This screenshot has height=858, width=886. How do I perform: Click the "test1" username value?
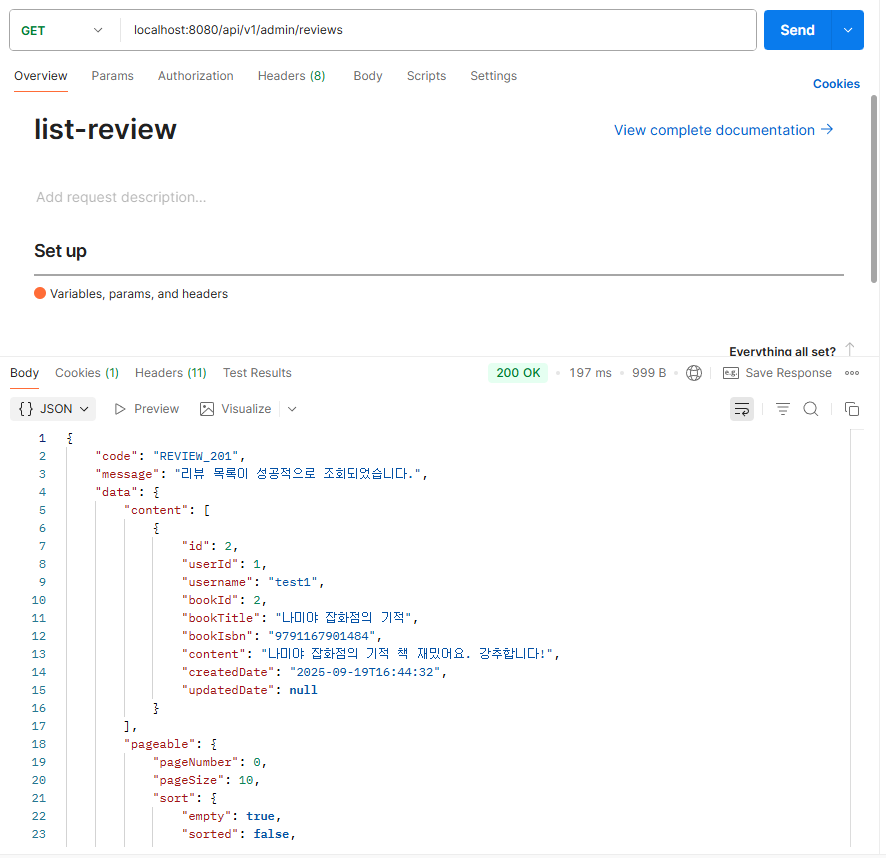tap(293, 582)
